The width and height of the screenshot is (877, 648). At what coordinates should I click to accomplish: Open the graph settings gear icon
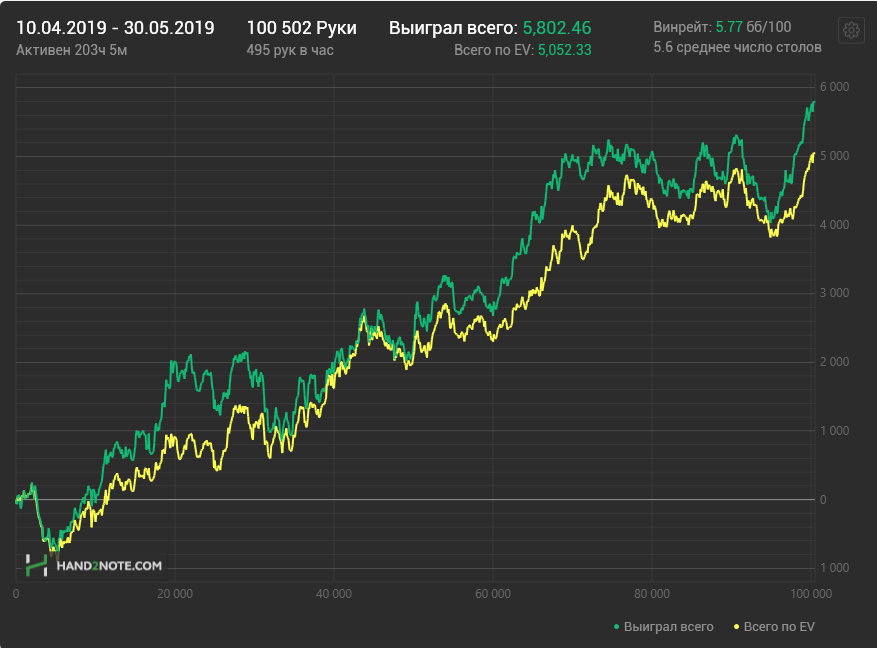pyautogui.click(x=851, y=30)
